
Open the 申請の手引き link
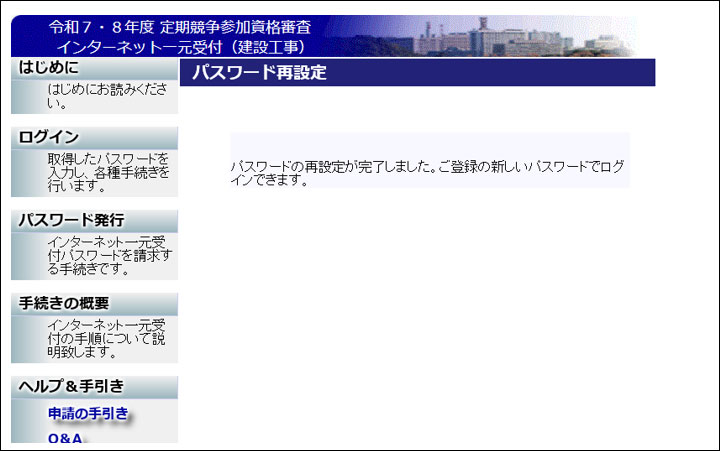point(88,413)
